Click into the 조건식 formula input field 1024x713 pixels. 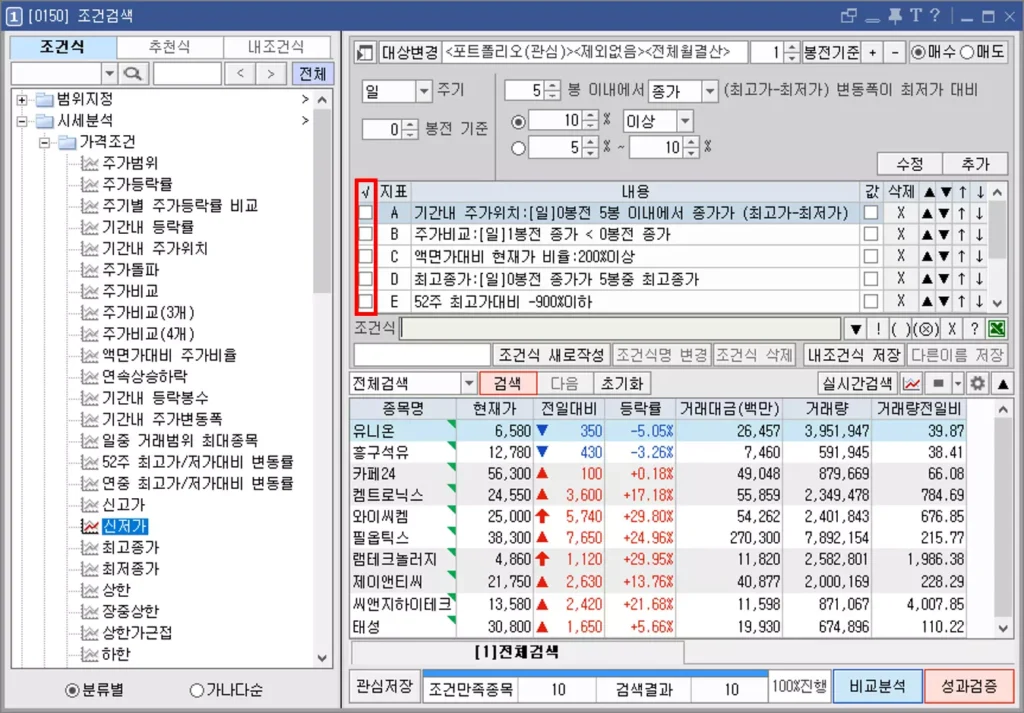pos(620,329)
